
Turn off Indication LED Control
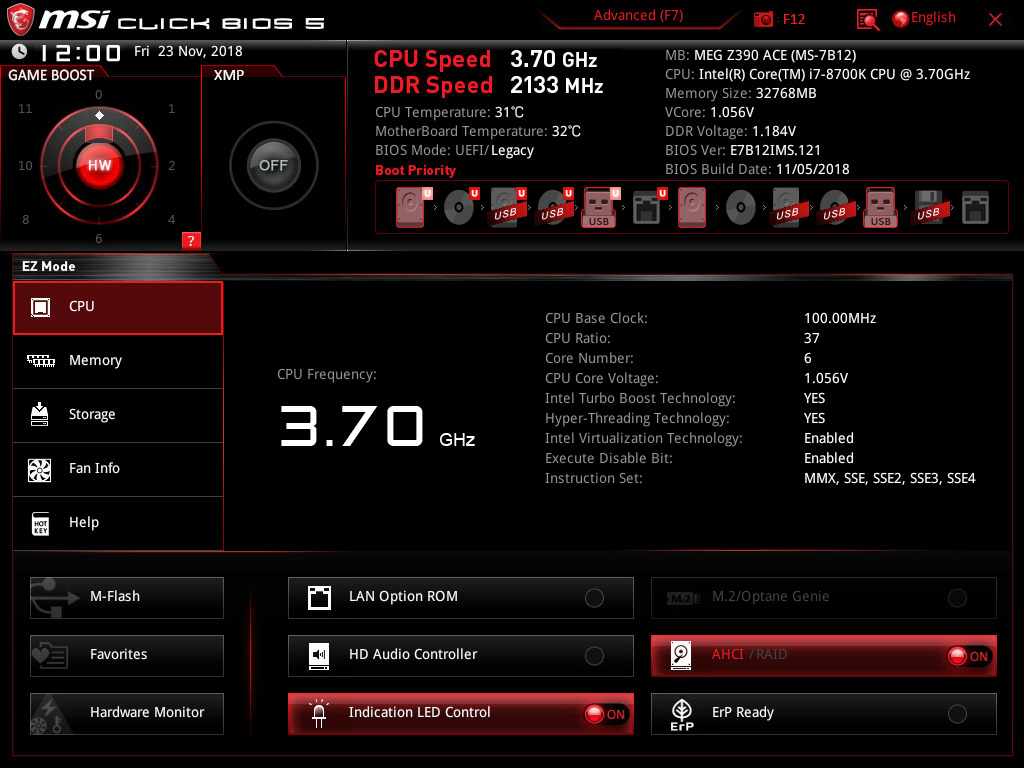click(605, 714)
